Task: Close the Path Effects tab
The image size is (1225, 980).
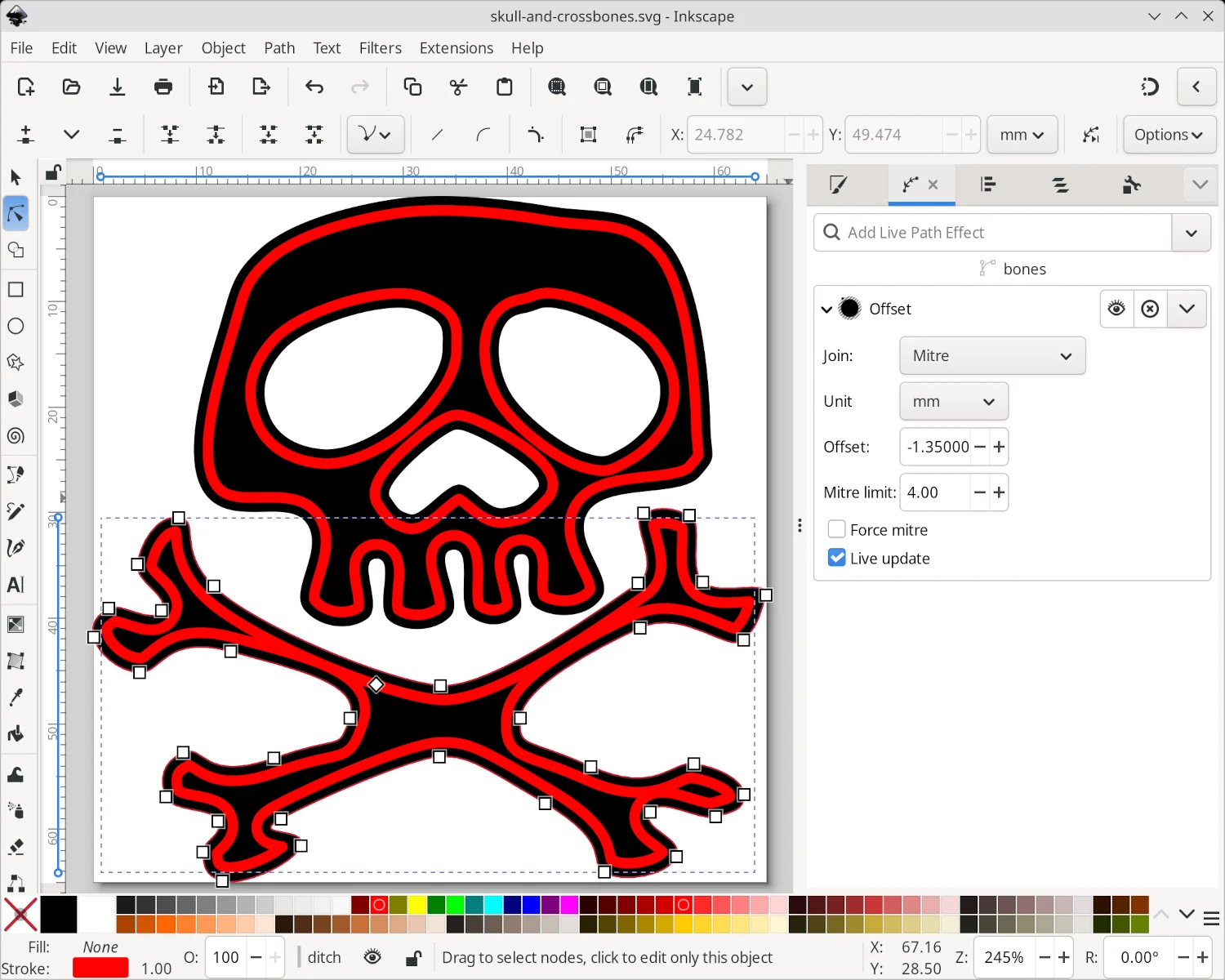Action: point(933,185)
